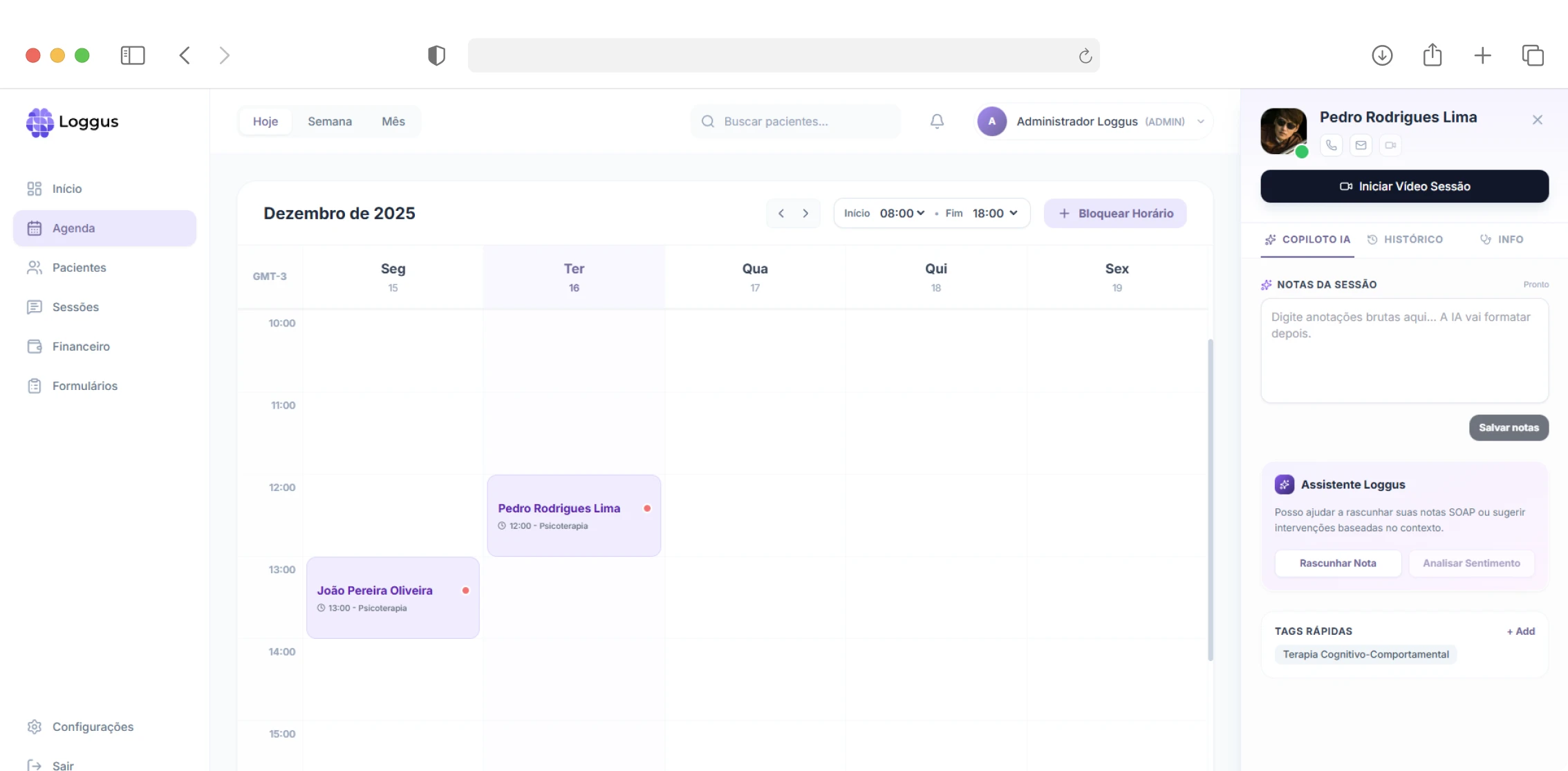1568x771 pixels.
Task: Open Fim end time dropdown
Action: pos(994,214)
